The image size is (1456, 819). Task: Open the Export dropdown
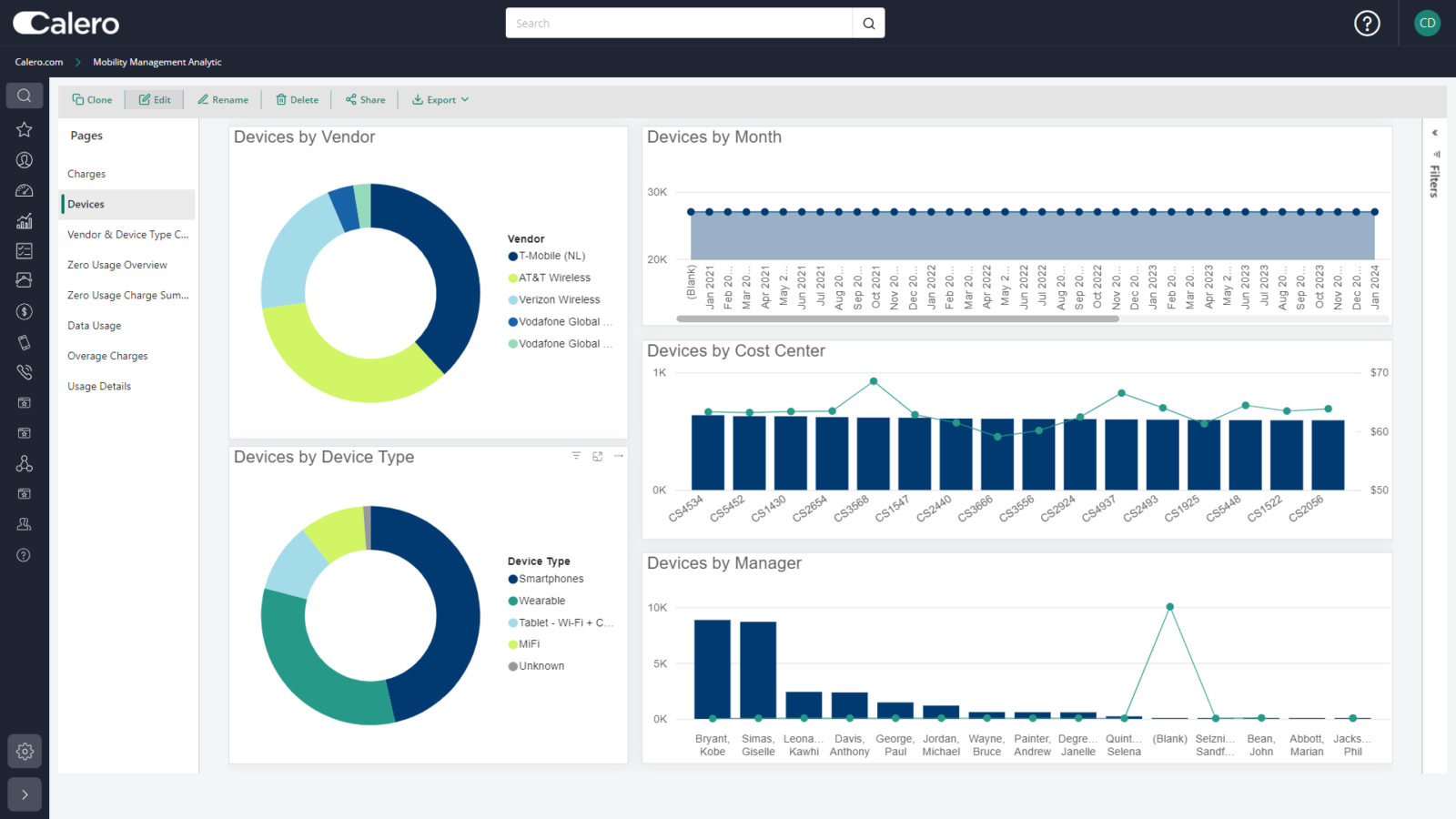[x=440, y=99]
